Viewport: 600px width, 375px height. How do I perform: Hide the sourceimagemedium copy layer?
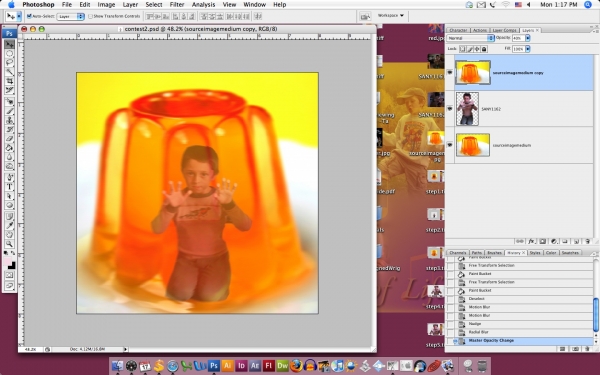point(450,72)
